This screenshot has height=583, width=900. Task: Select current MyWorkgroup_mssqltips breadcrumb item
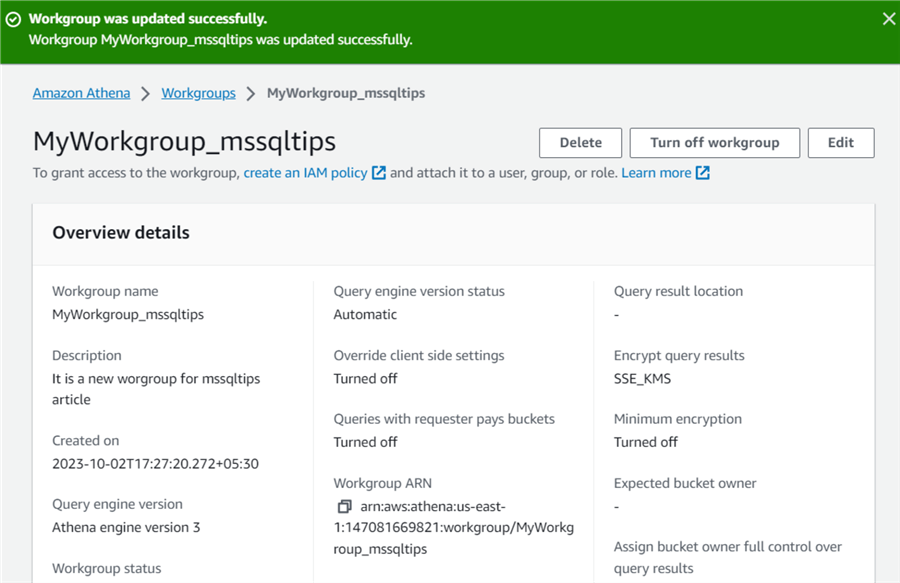pos(345,93)
